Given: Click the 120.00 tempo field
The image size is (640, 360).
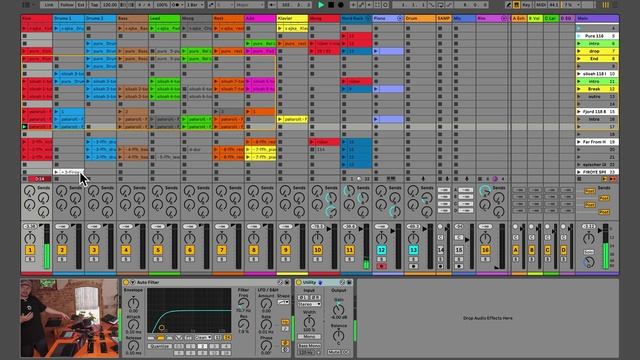Looking at the screenshot, I should [x=109, y=5].
